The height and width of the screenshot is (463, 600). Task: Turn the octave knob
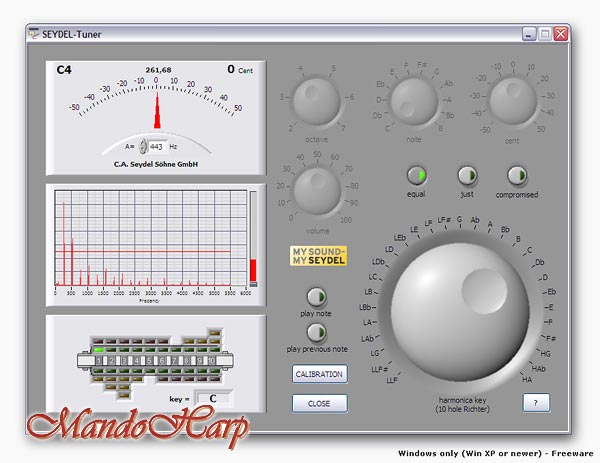(x=316, y=102)
